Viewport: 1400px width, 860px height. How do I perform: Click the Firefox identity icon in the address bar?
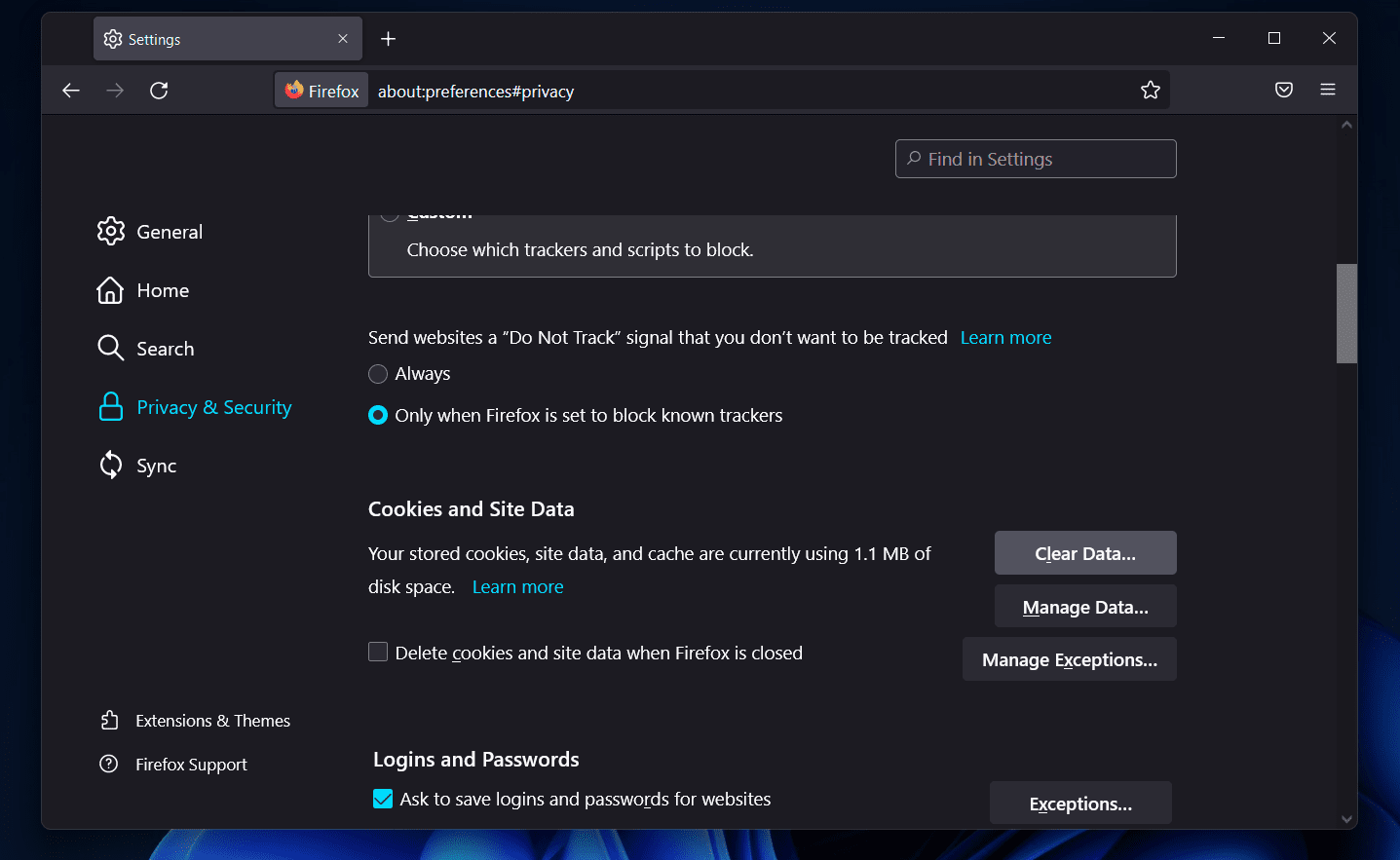click(x=322, y=91)
